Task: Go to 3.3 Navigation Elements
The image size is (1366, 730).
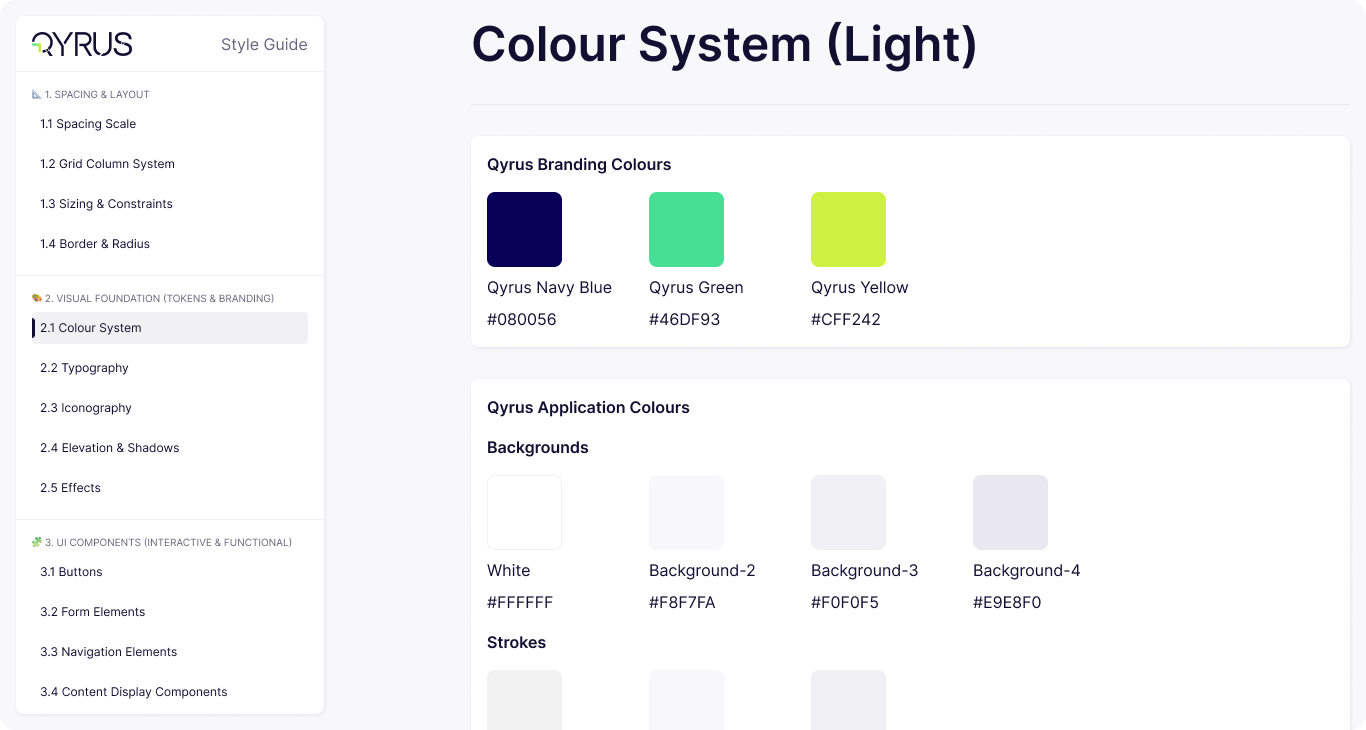Action: tap(170, 652)
